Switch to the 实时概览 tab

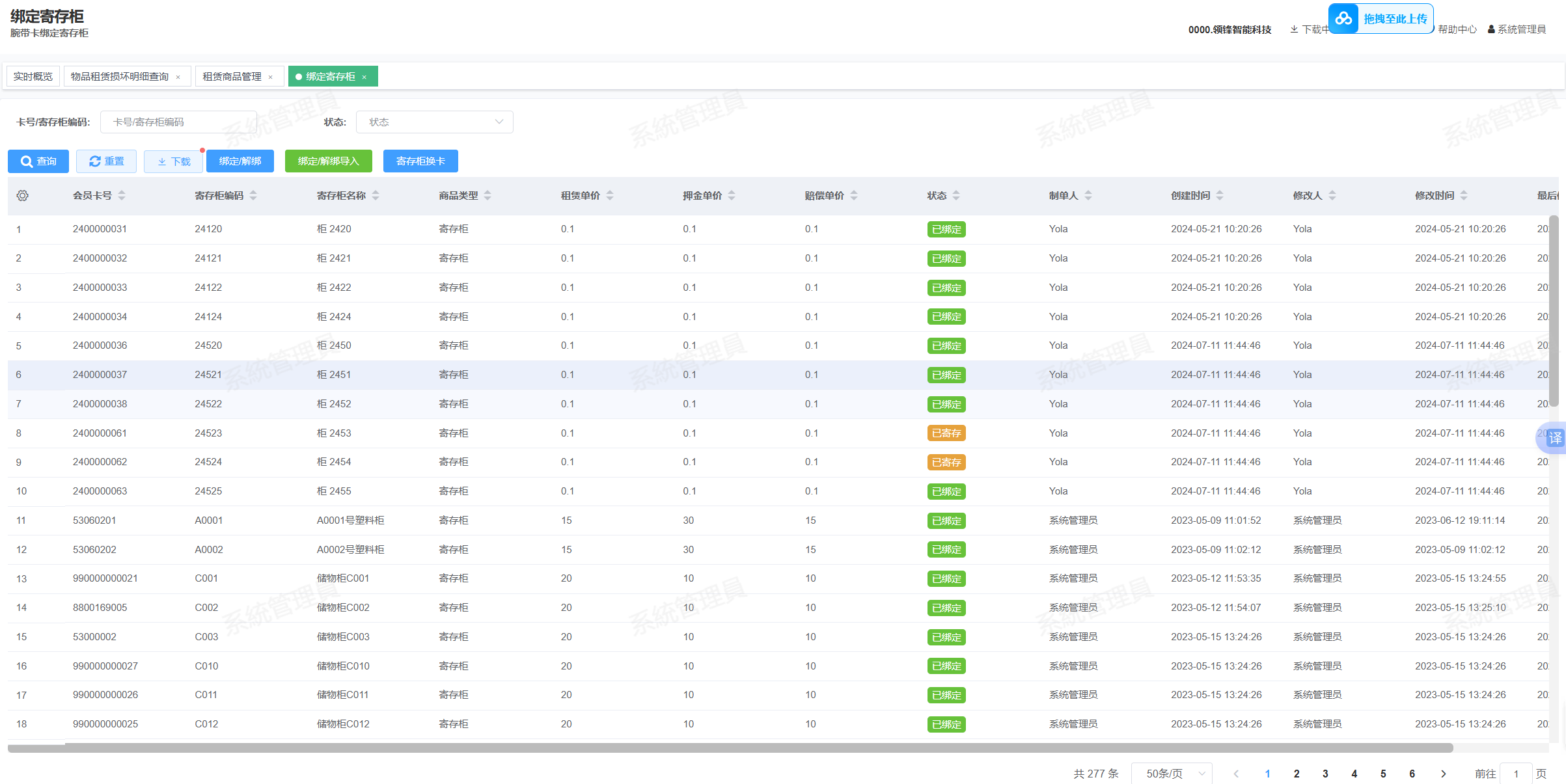[x=33, y=76]
